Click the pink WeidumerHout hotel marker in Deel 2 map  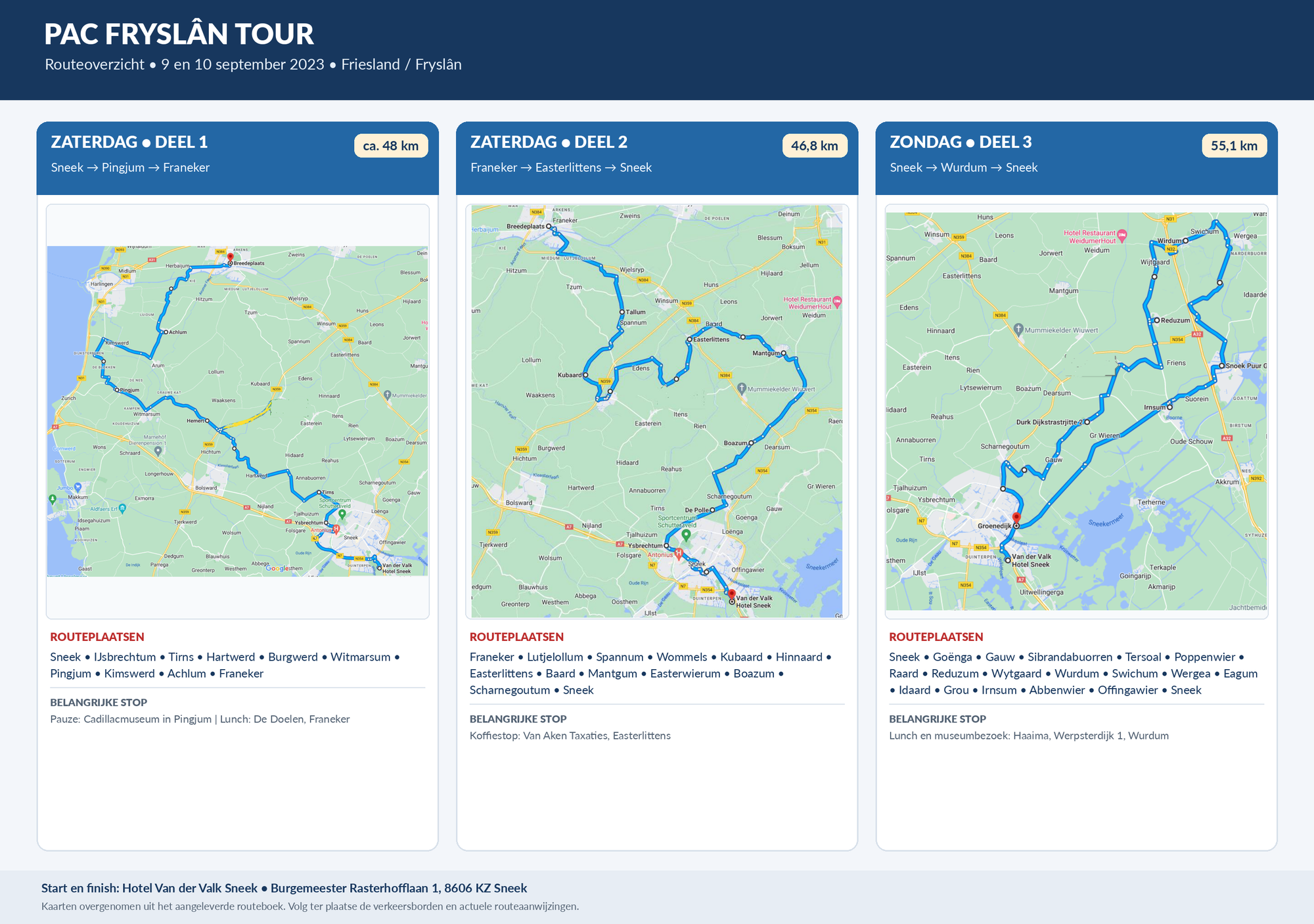[837, 301]
